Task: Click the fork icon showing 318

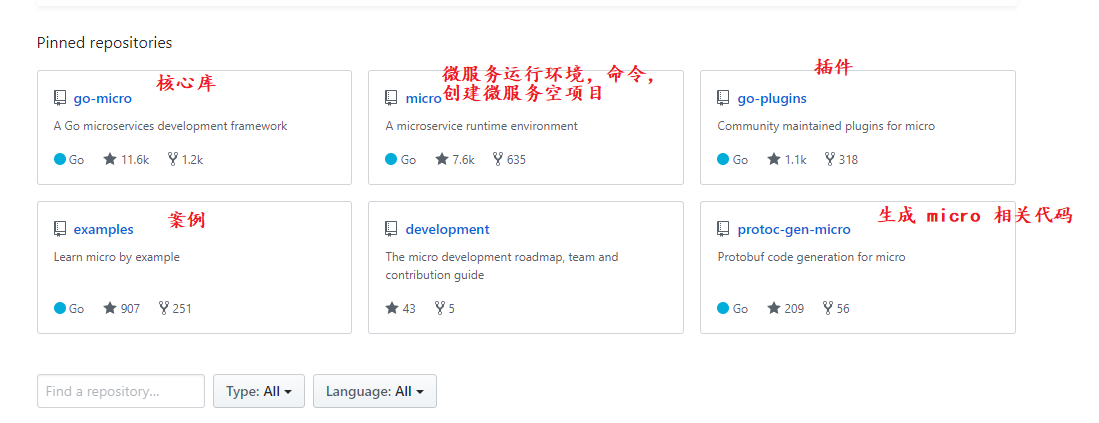Action: point(831,159)
